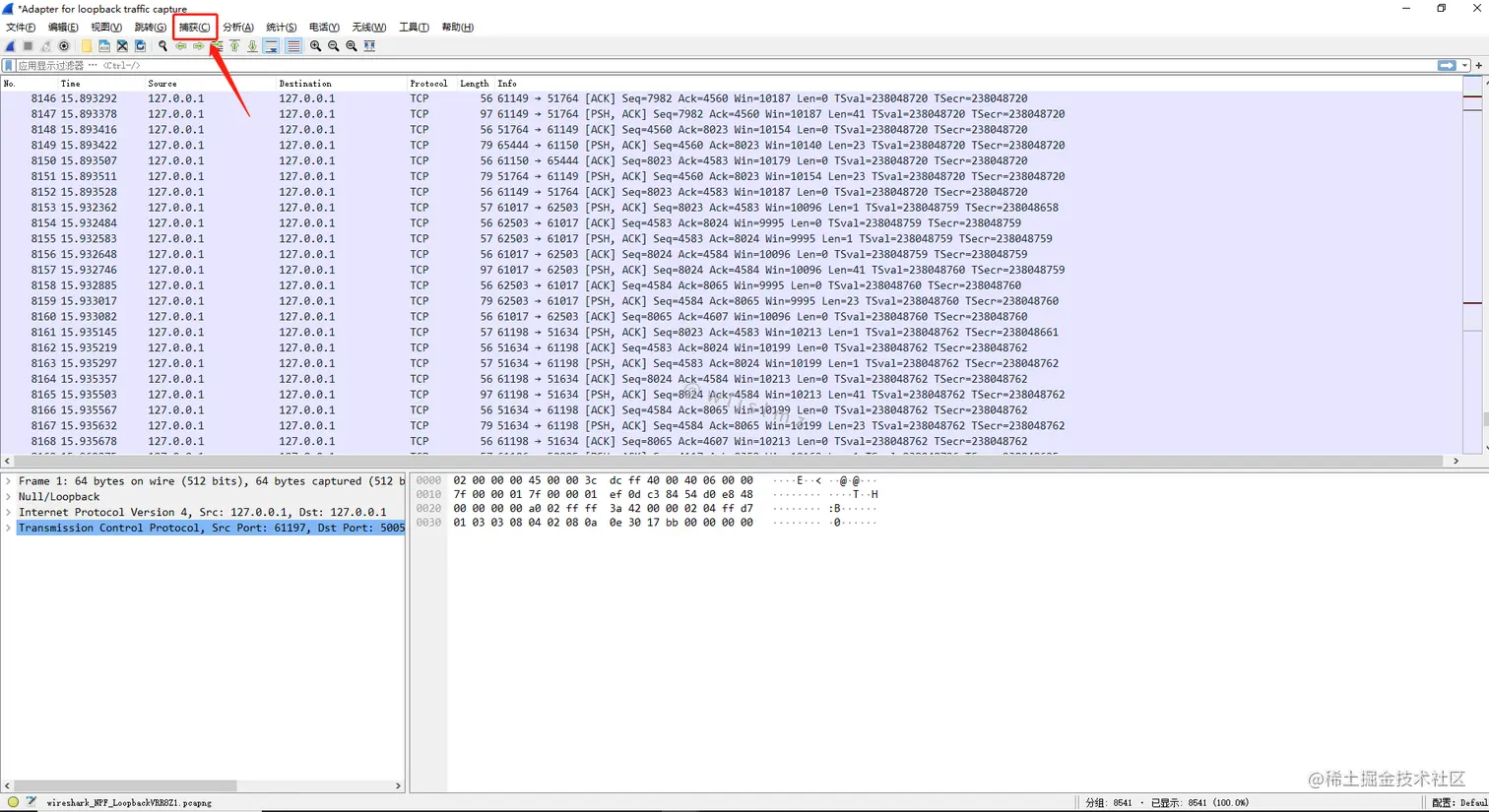1489x812 pixels.
Task: Open the display filter history dropdown
Action: point(1465,66)
